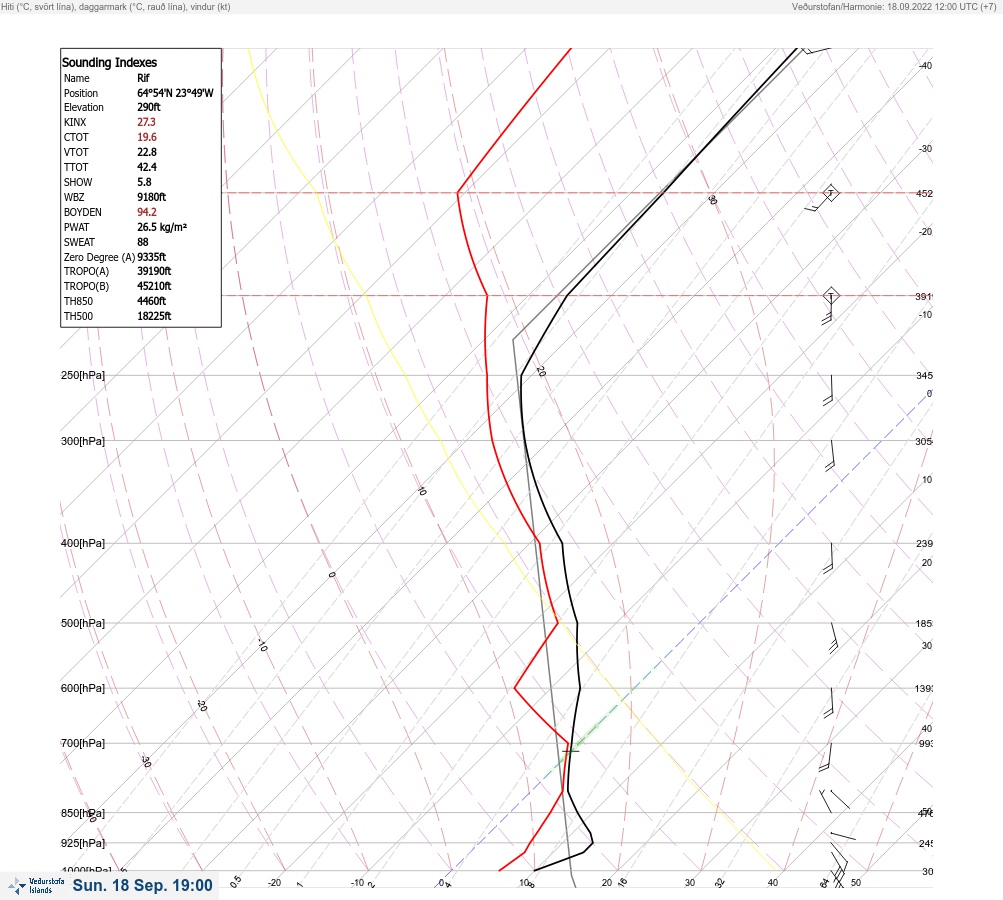1003x900 pixels.
Task: Click the 925[hPa] pressure level label
Action: 83,844
